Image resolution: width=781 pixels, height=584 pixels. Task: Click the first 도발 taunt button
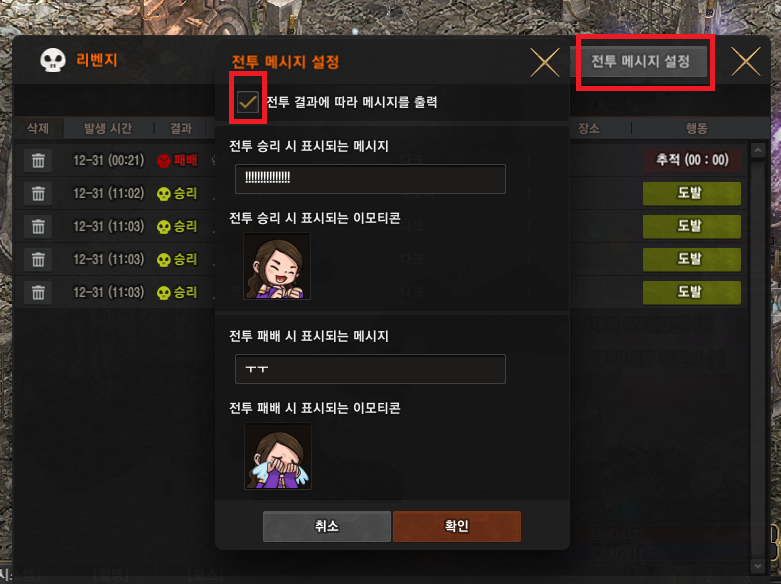(x=692, y=193)
